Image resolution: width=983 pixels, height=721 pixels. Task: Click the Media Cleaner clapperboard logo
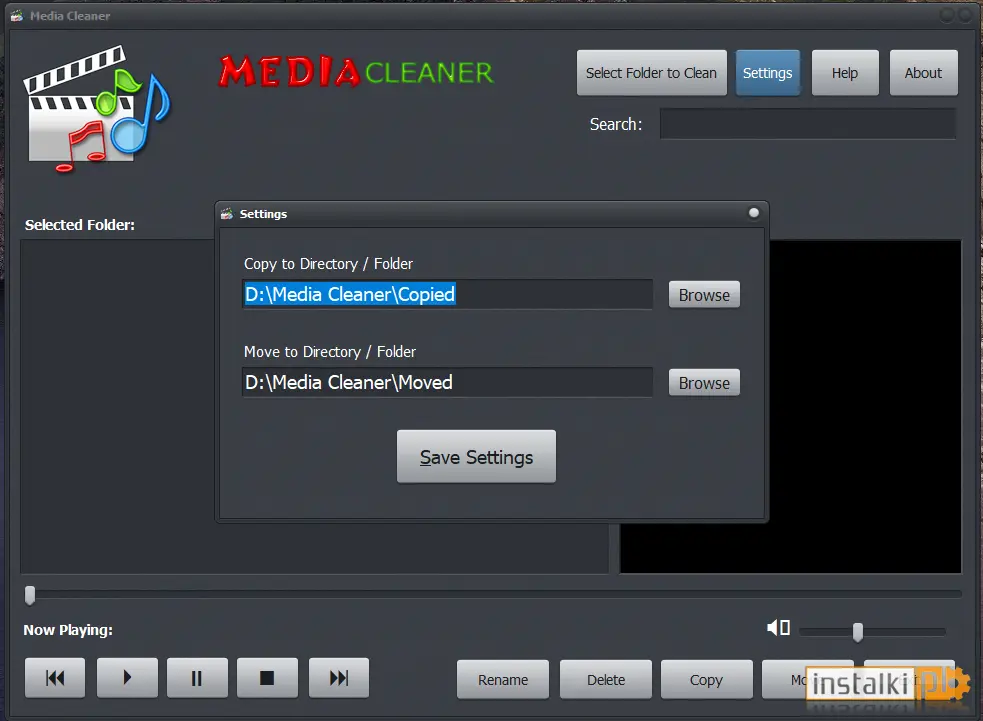tap(97, 109)
